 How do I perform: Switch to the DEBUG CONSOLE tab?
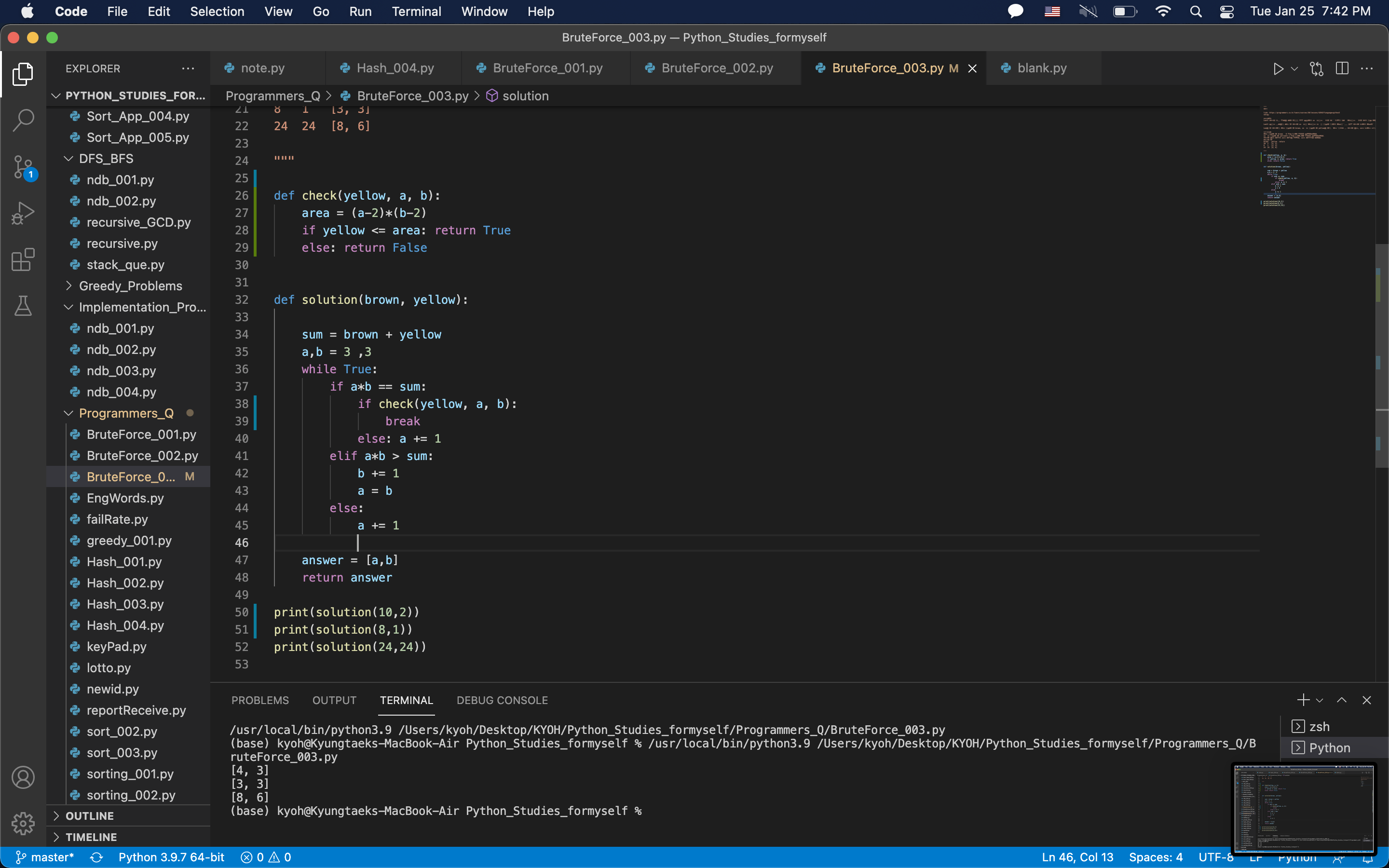(502, 700)
